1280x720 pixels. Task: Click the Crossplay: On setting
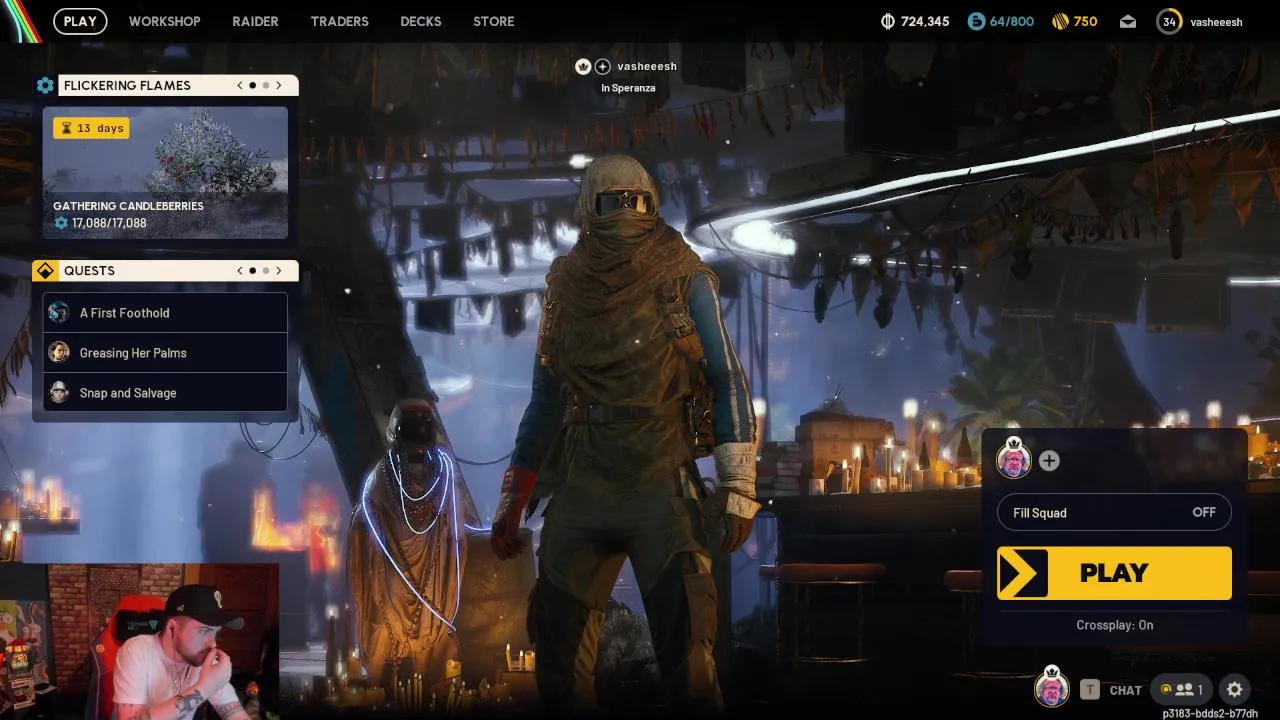tap(1114, 625)
